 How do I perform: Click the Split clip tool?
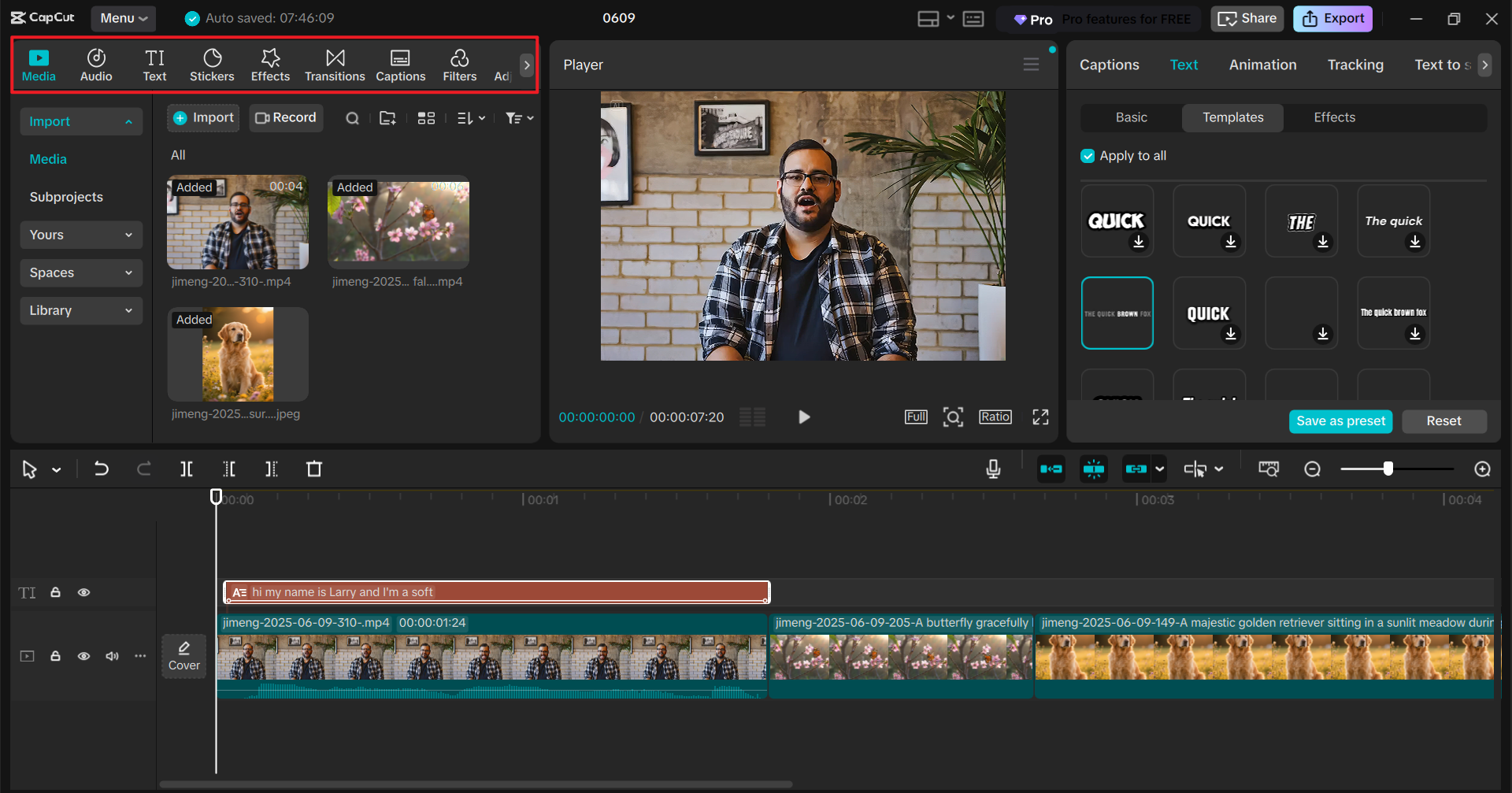click(187, 469)
